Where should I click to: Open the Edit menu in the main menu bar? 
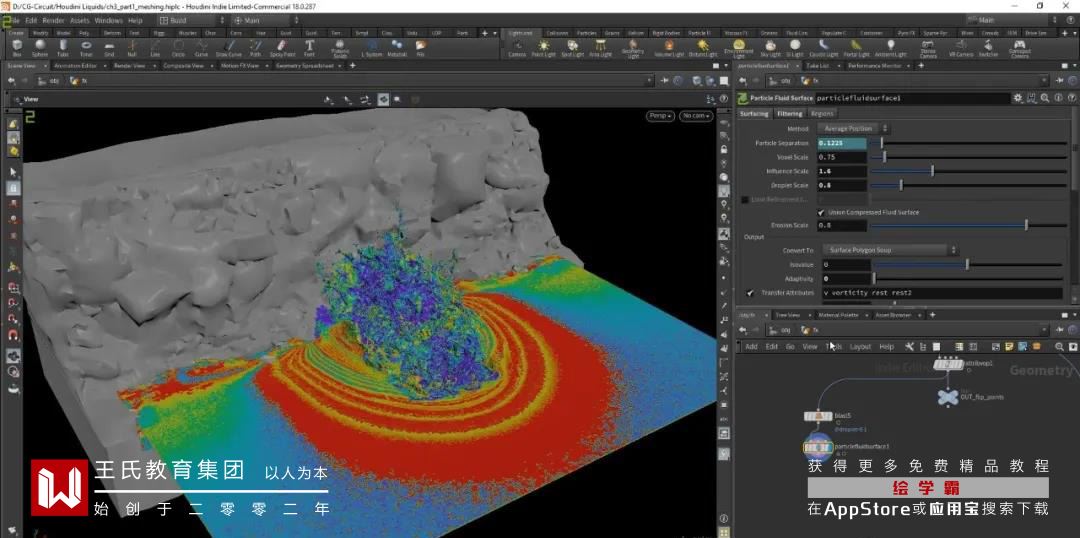32,21
